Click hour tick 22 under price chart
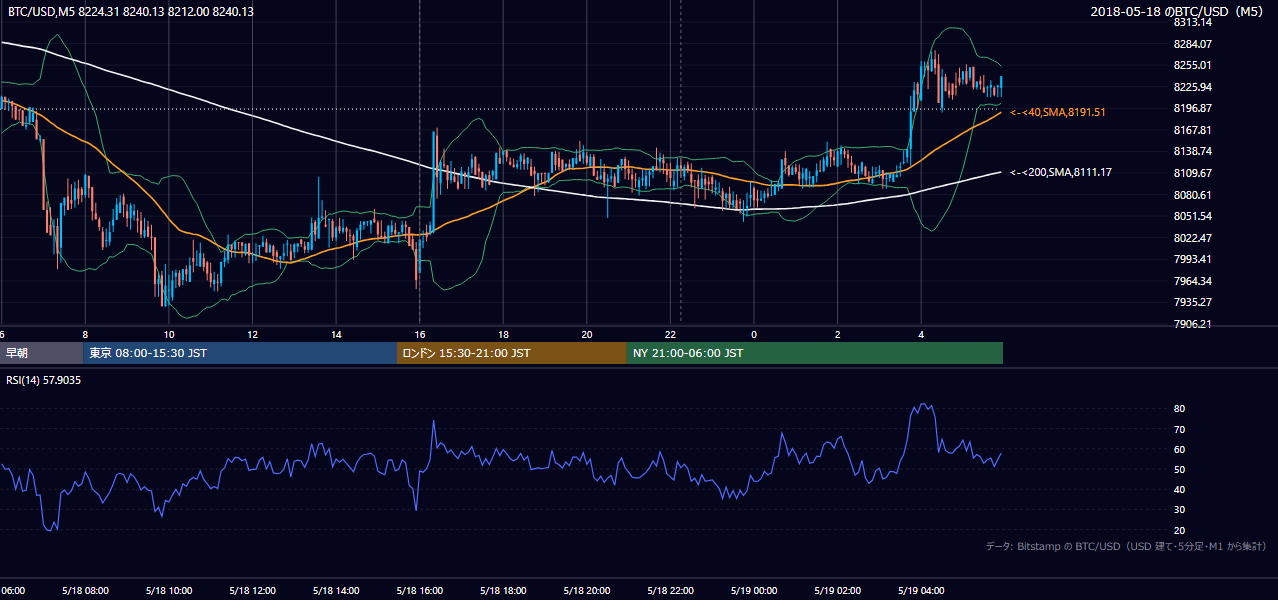Viewport: 1278px width, 600px height. click(x=671, y=335)
